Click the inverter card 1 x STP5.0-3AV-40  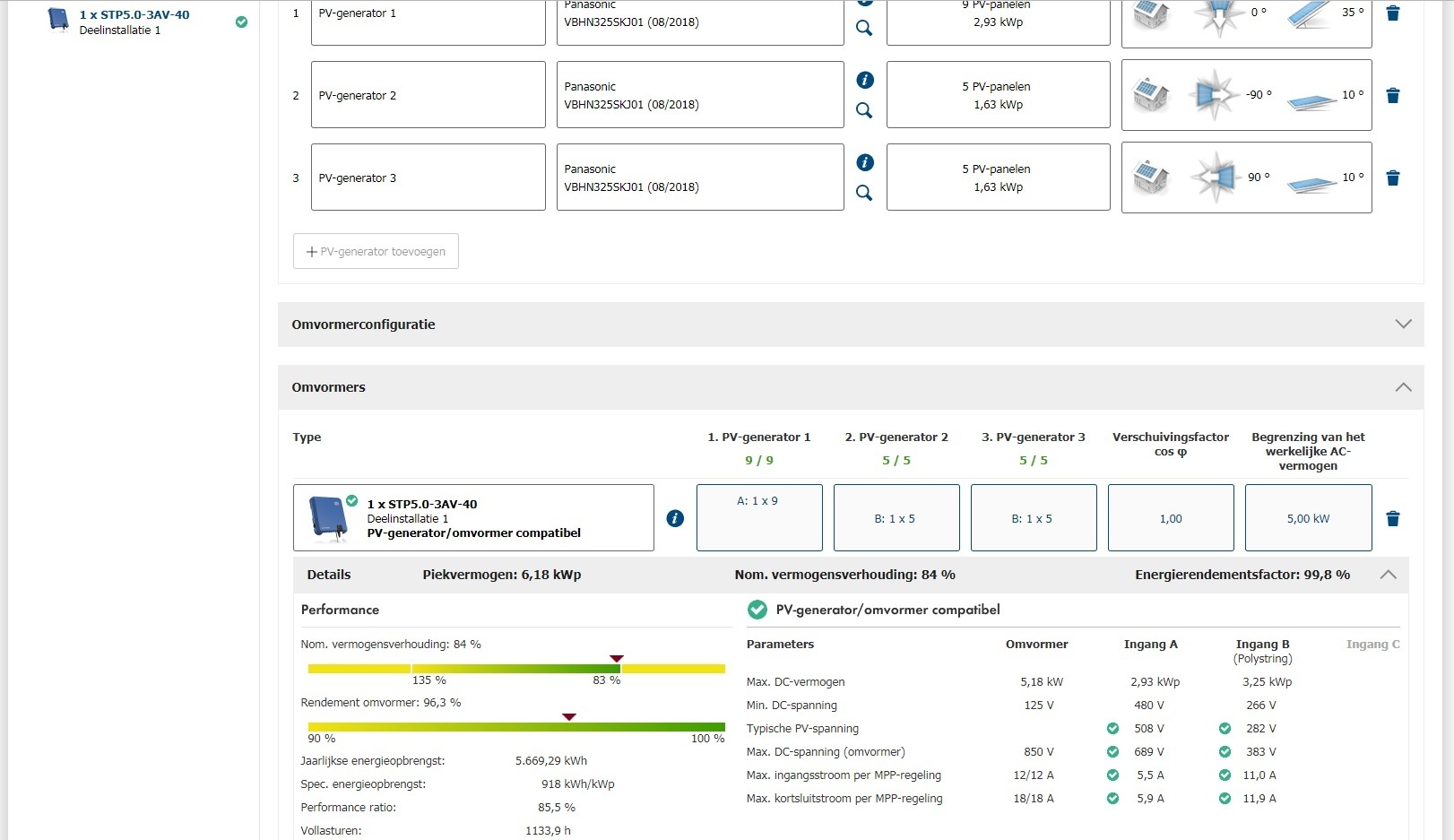[x=473, y=518]
